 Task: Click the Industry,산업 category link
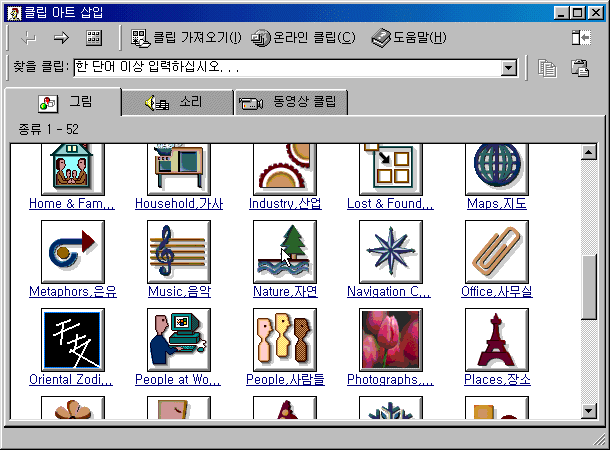285,203
